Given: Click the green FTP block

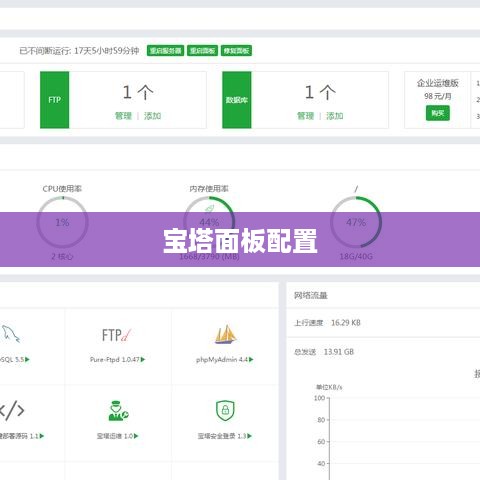Looking at the screenshot, I should pyautogui.click(x=55, y=100).
